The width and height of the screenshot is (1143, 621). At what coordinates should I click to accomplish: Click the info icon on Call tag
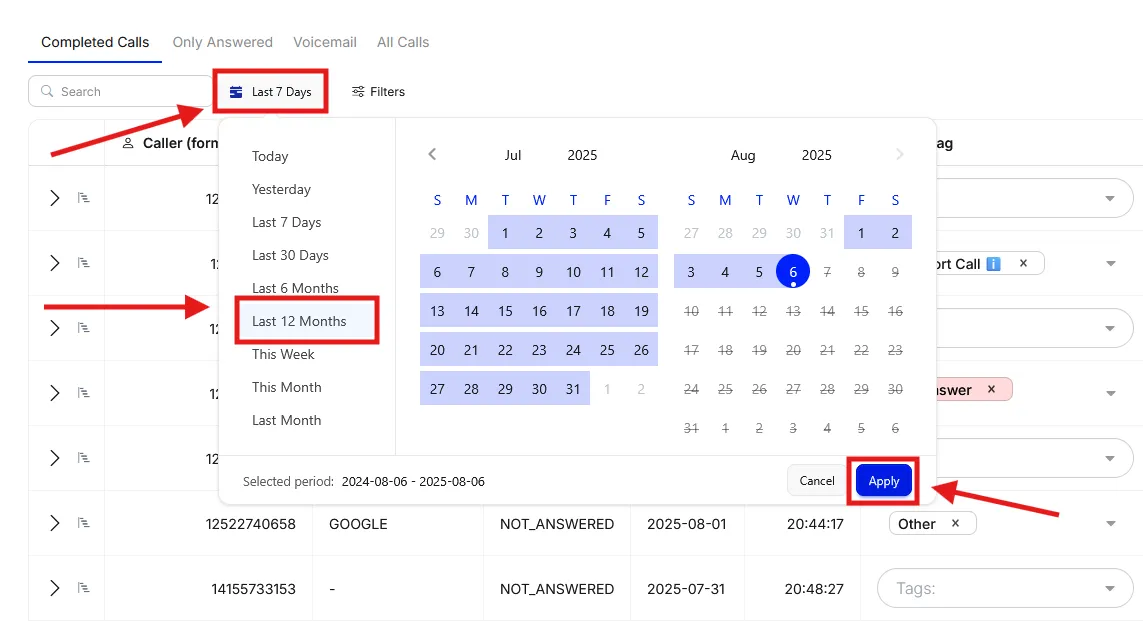point(993,264)
